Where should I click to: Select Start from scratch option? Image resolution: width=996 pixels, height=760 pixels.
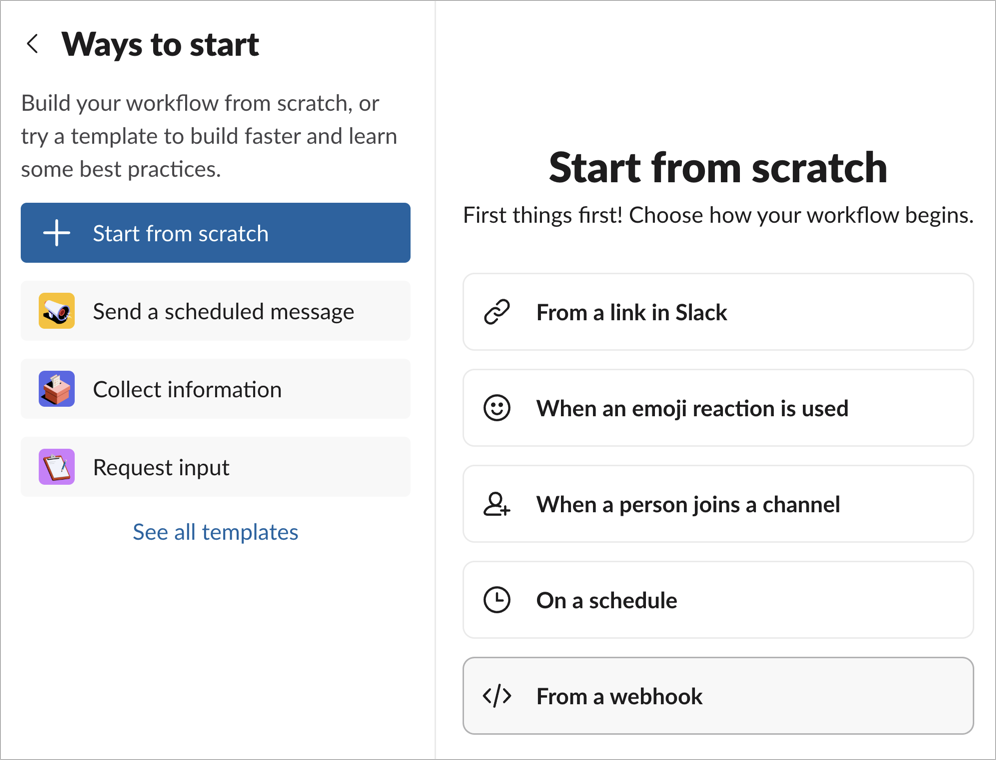(x=215, y=233)
